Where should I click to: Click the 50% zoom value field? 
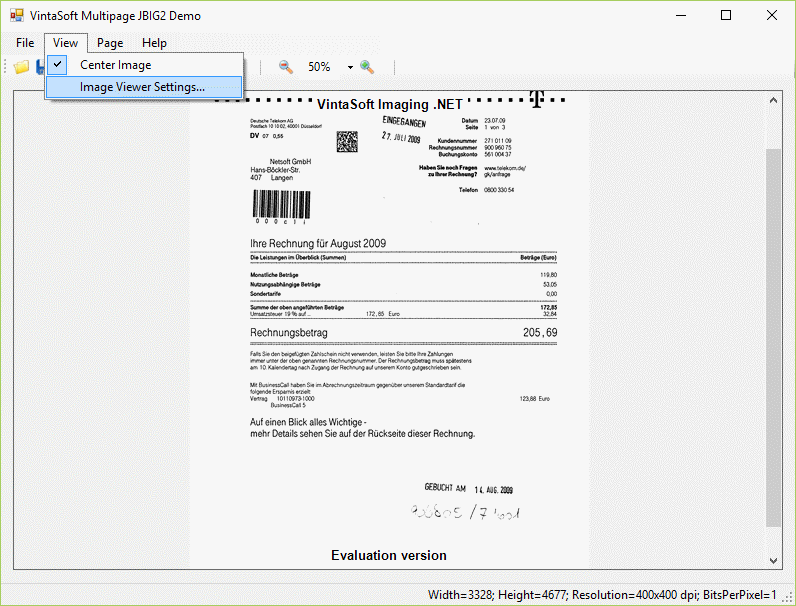[319, 67]
